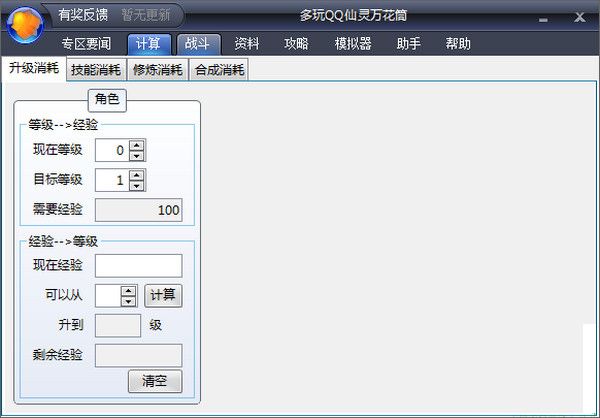The width and height of the screenshot is (600, 418).
Task: Open the 攻略 menu
Action: (x=296, y=44)
